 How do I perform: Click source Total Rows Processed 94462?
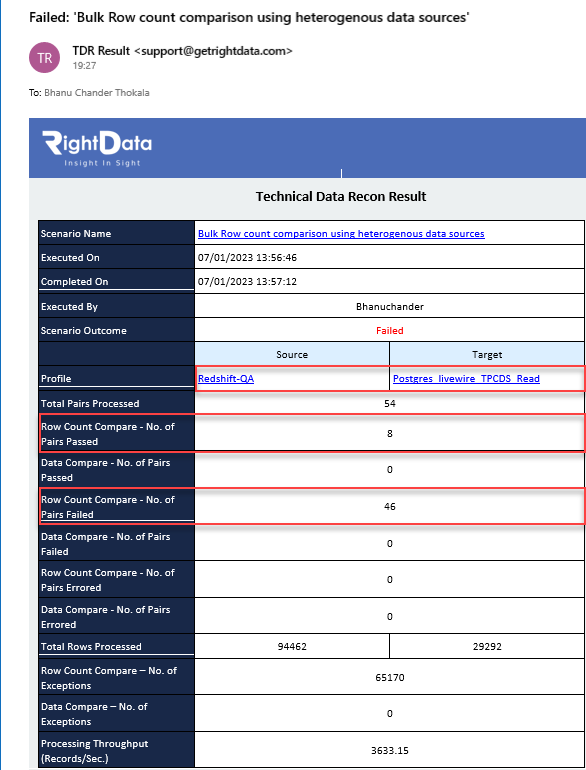292,646
